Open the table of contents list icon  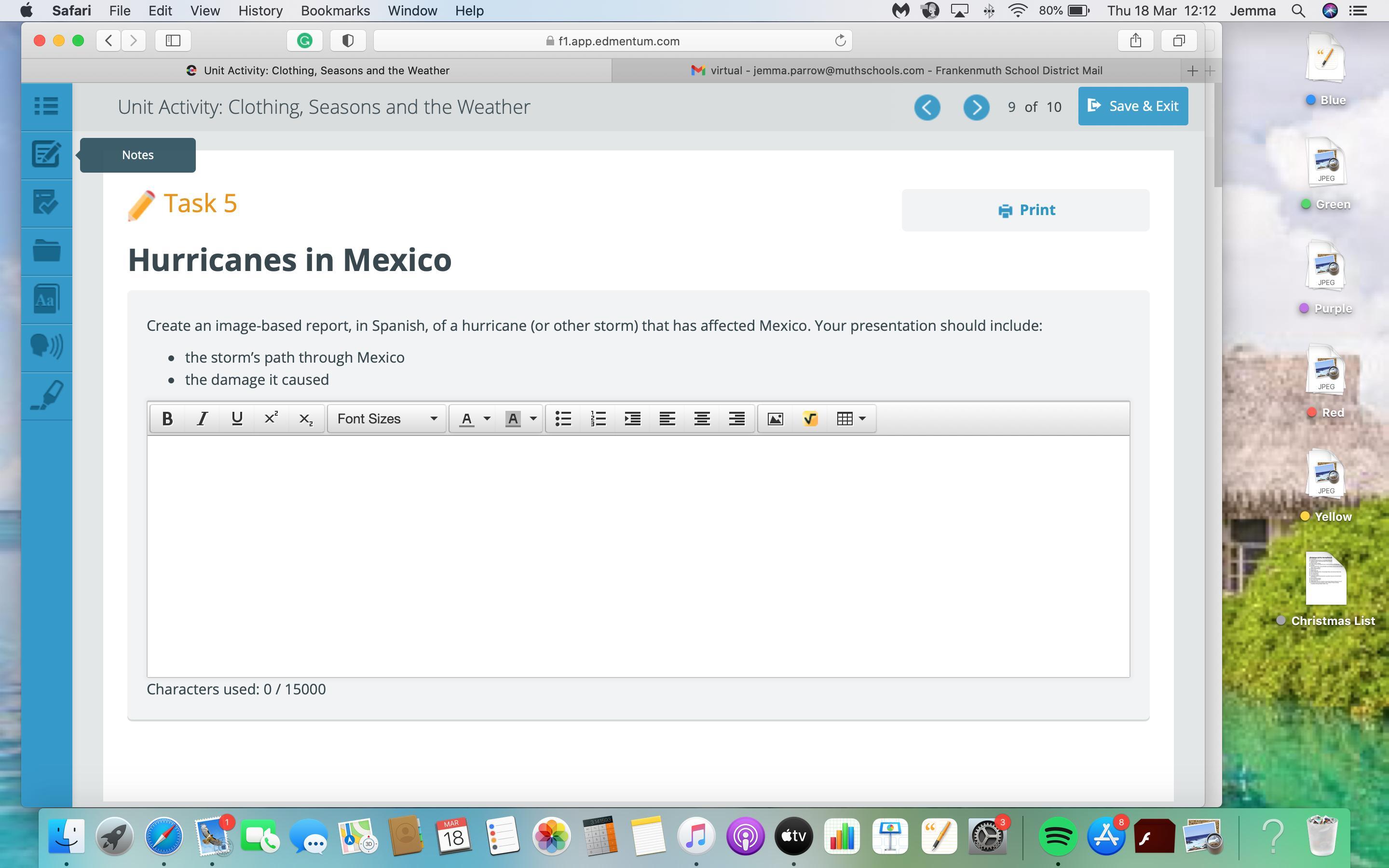[46, 106]
